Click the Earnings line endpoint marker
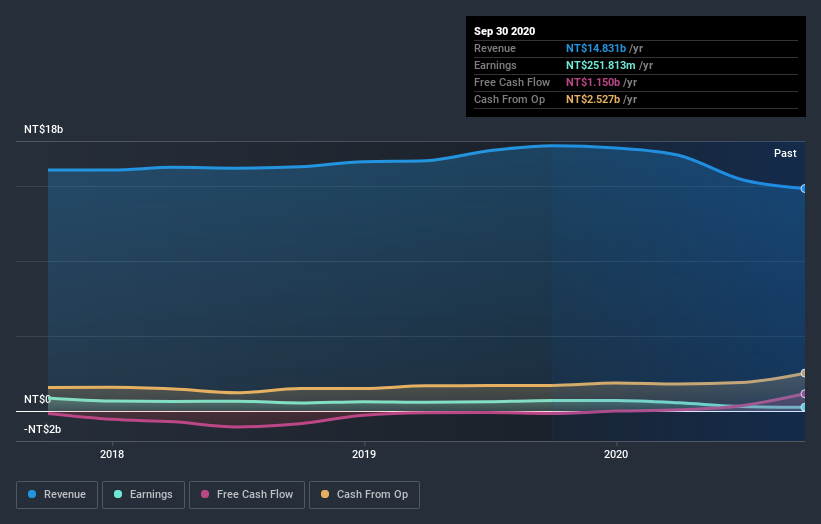The height and width of the screenshot is (524, 821). pos(804,407)
